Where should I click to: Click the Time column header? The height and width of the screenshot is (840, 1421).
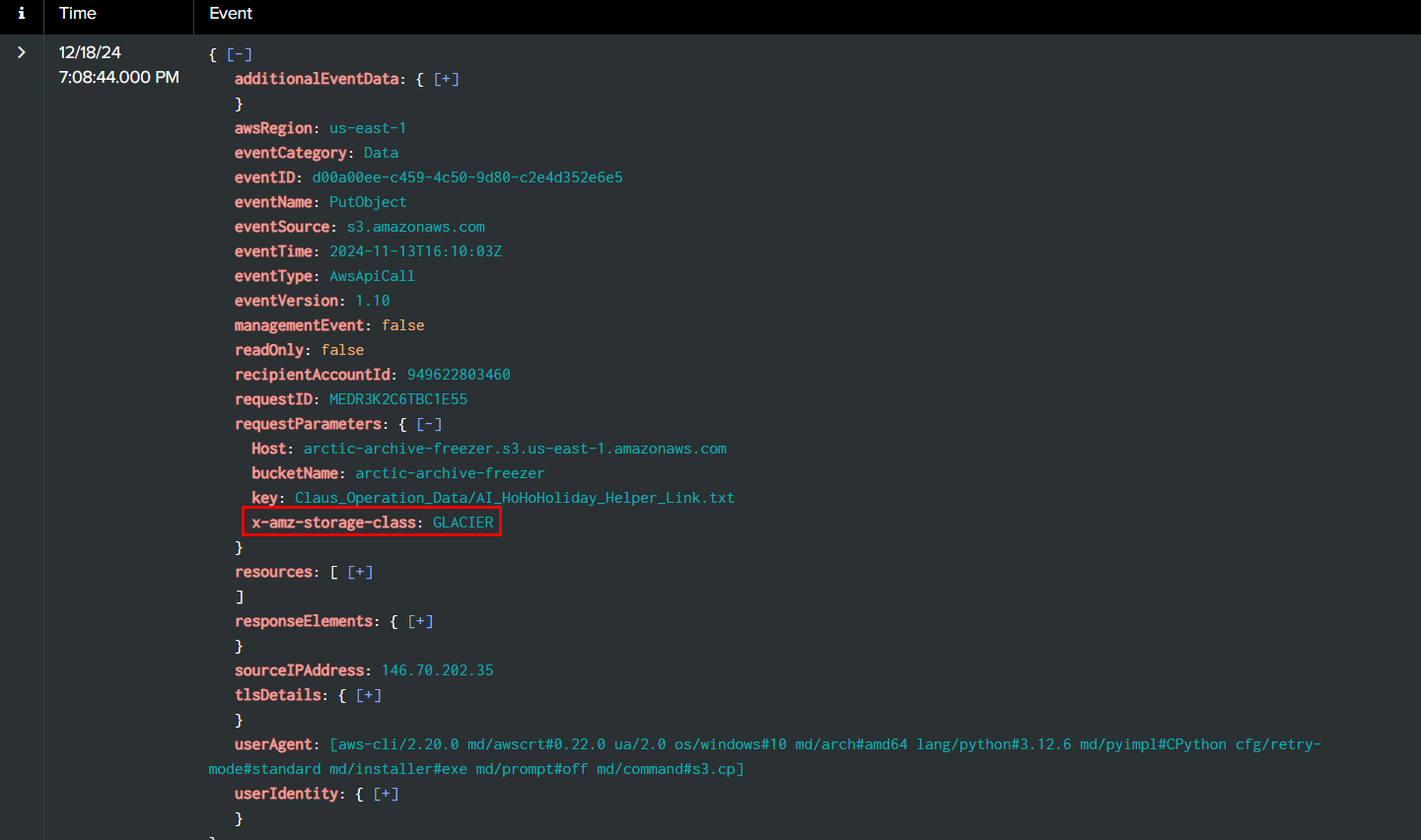point(78,14)
